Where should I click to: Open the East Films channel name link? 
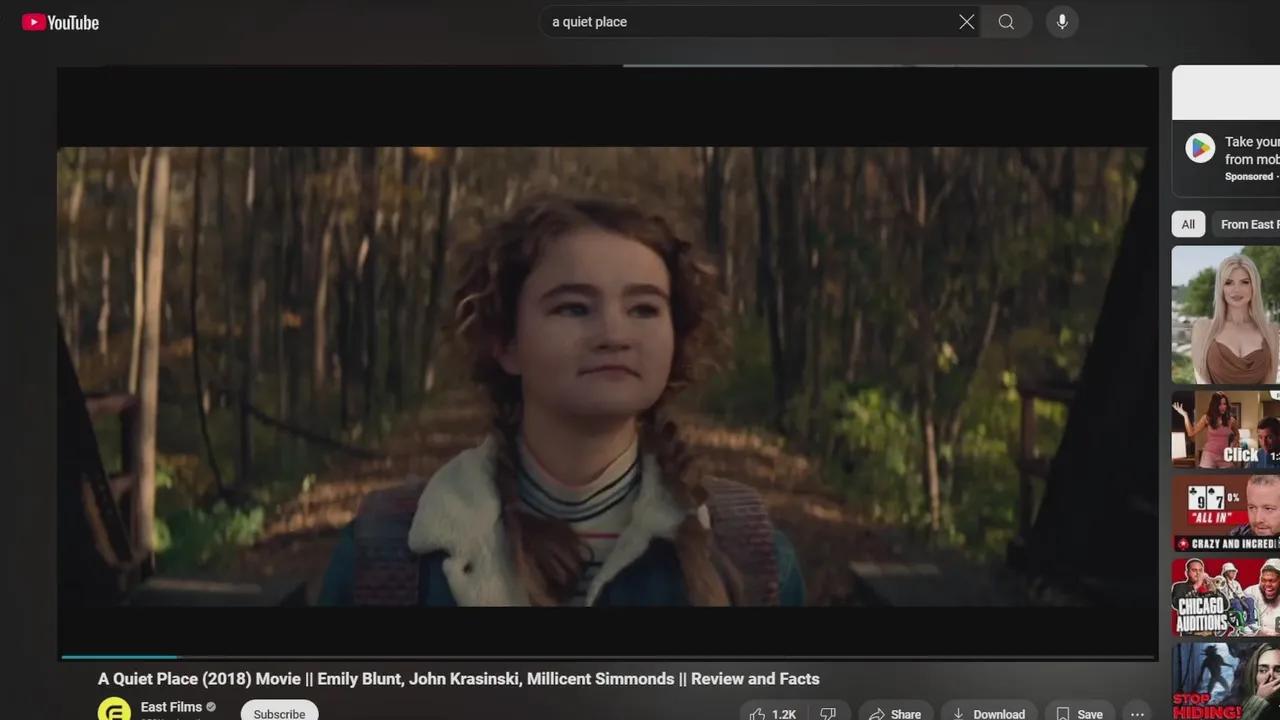point(171,707)
